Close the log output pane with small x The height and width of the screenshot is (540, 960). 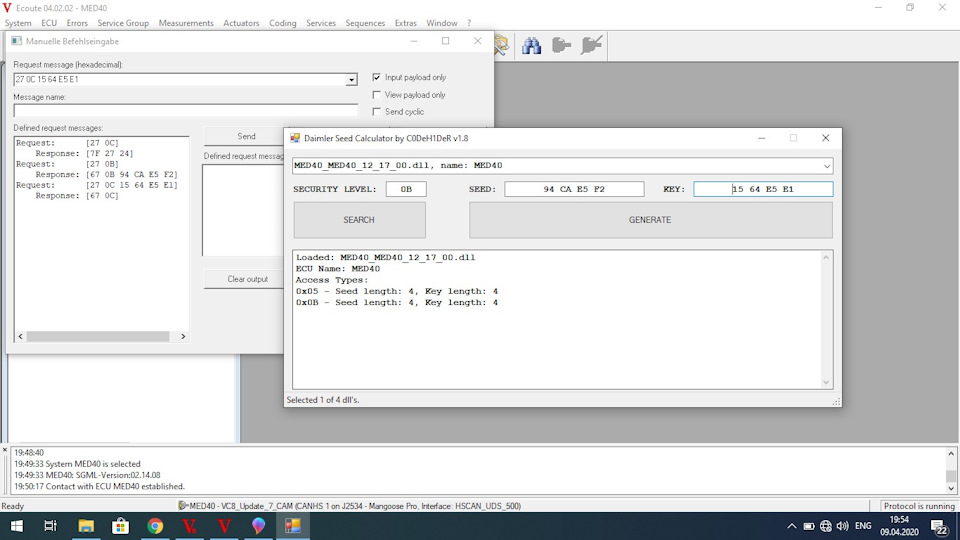5,450
